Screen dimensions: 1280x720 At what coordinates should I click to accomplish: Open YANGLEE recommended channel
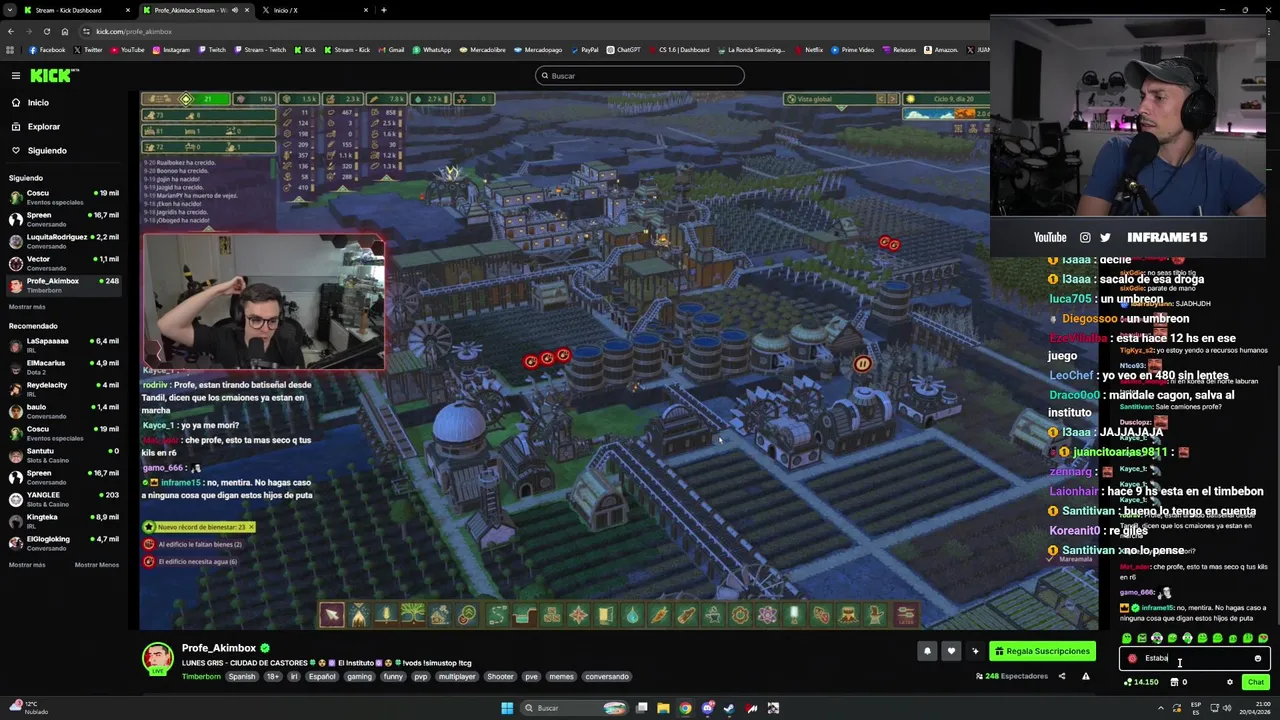pos(64,499)
